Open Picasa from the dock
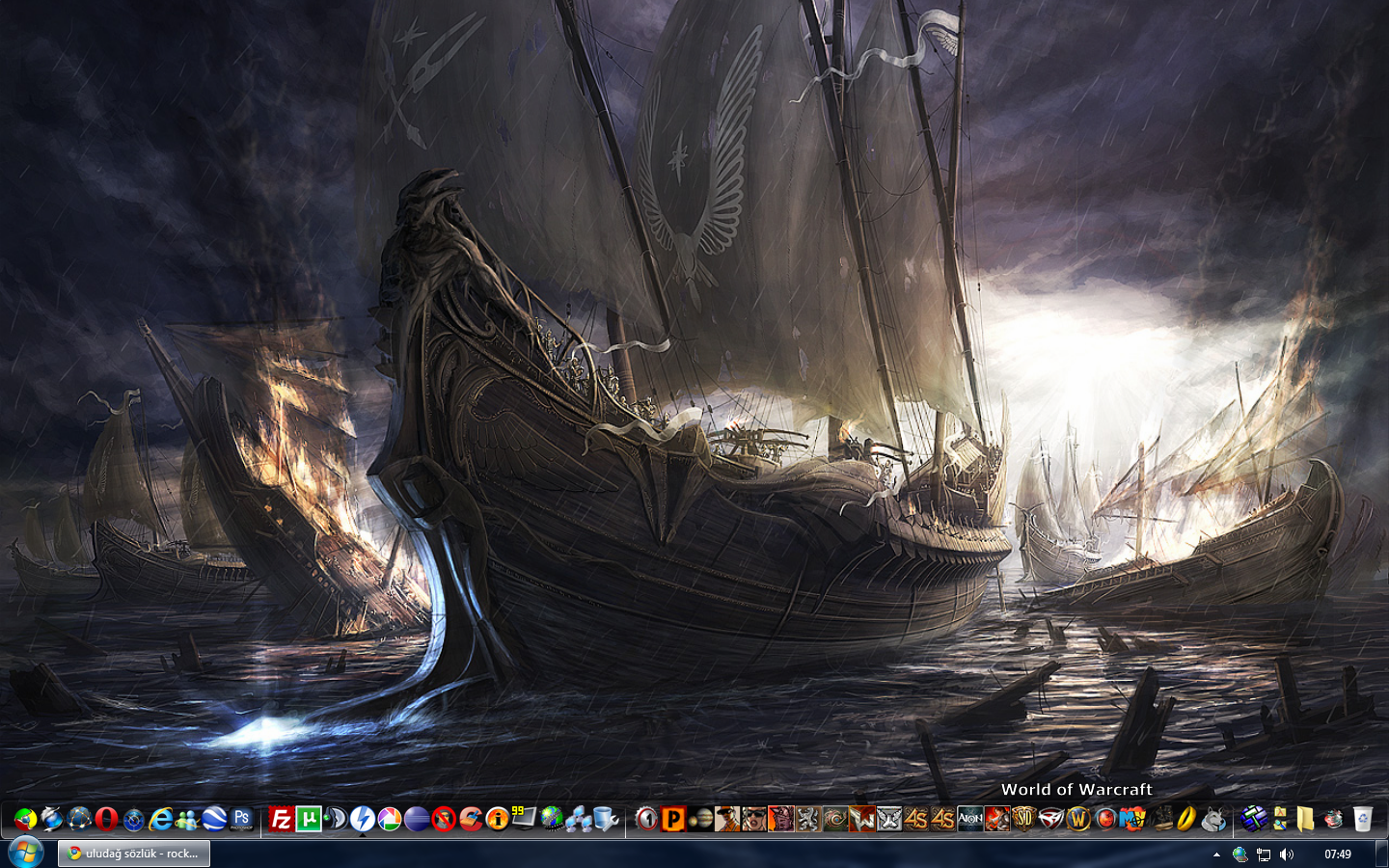 [389, 820]
